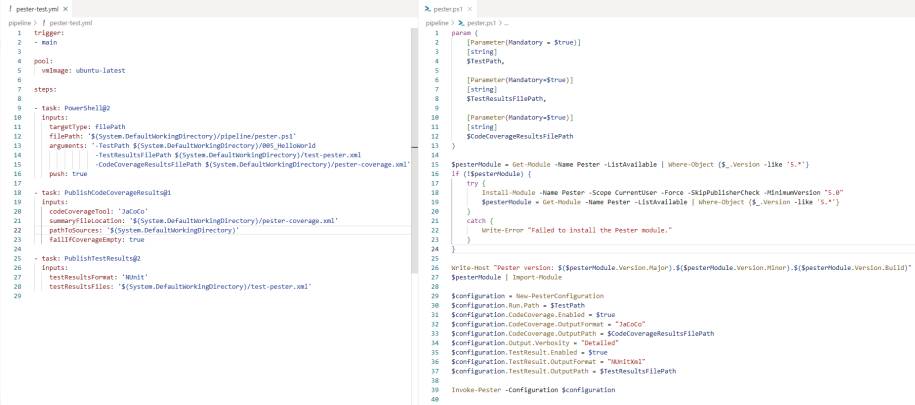Click the 'catch {' line

[x=480, y=221]
